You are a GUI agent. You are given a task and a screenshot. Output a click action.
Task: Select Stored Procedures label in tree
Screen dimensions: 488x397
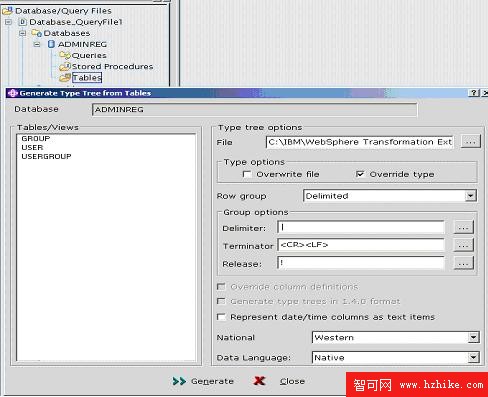click(112, 66)
